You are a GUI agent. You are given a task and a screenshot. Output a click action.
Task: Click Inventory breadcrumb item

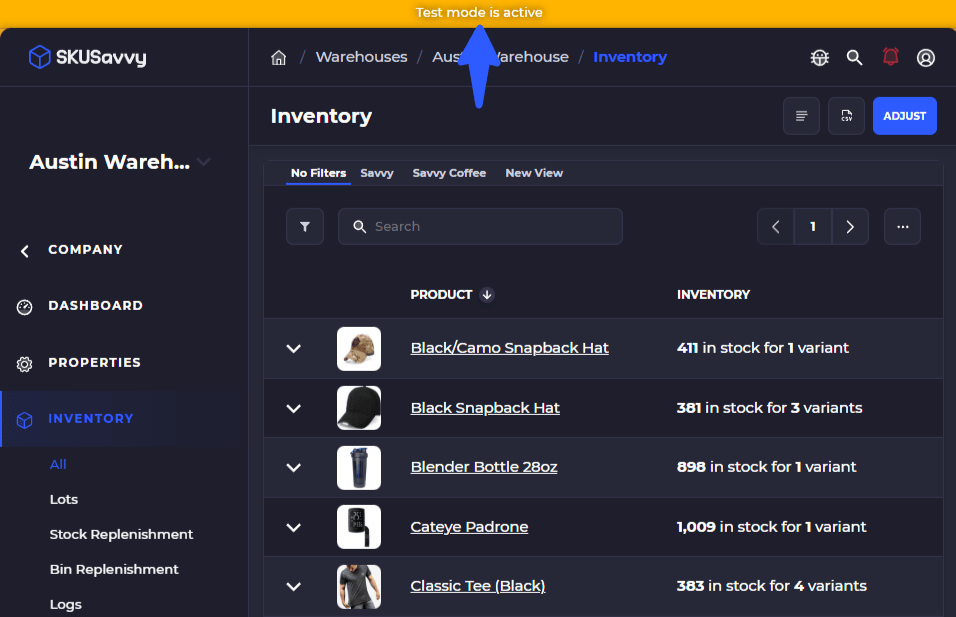[630, 57]
